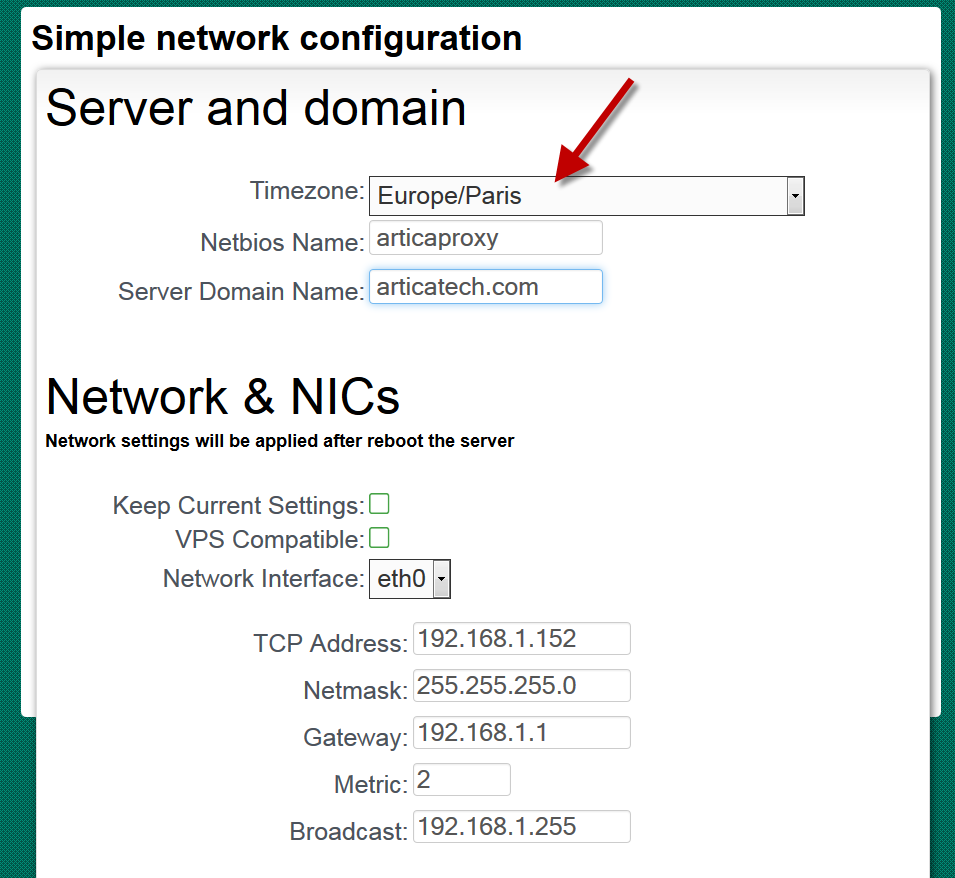Screen dimensions: 955x878
Task: Click the 'VPS Compatible:' label
Action: tap(270, 539)
